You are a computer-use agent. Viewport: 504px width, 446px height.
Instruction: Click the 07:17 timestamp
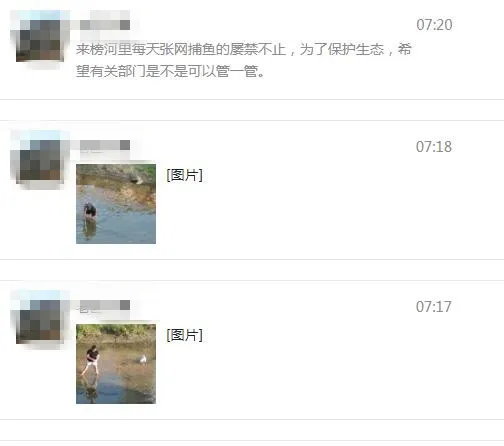pyautogui.click(x=434, y=307)
